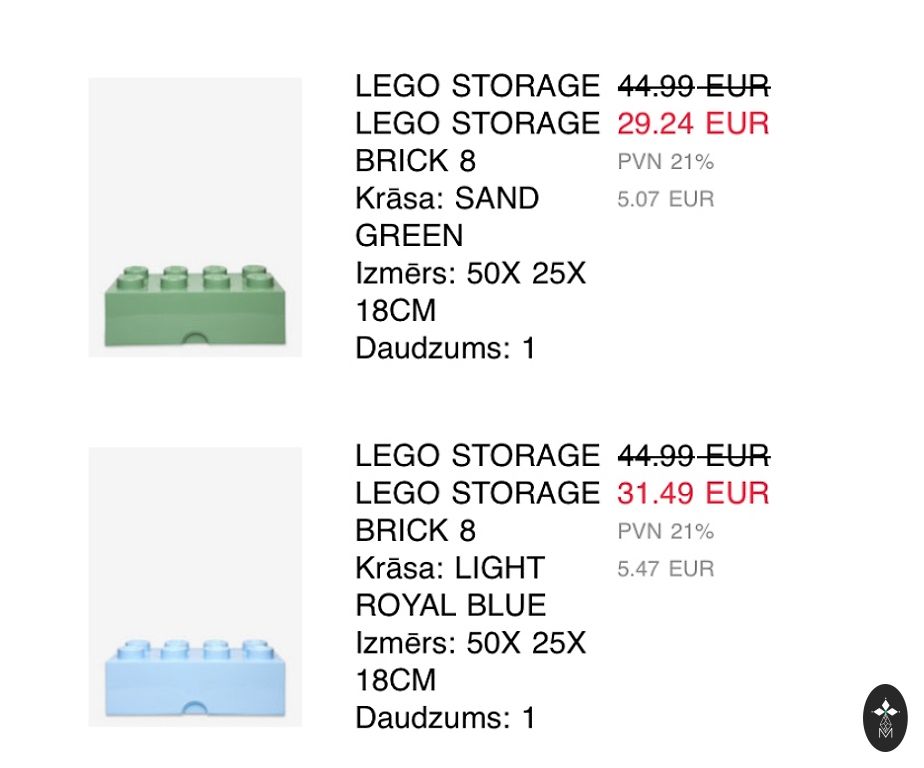Click the crossed-out 44.99 EUR above 31.49 EUR
The height and width of the screenshot is (768, 924).
pyautogui.click(x=693, y=456)
